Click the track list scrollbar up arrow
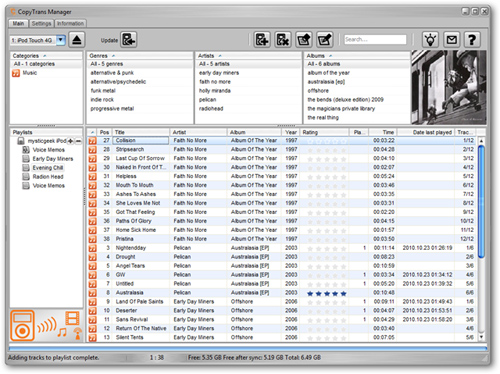Screen dimensions: 500x374 point(481,141)
